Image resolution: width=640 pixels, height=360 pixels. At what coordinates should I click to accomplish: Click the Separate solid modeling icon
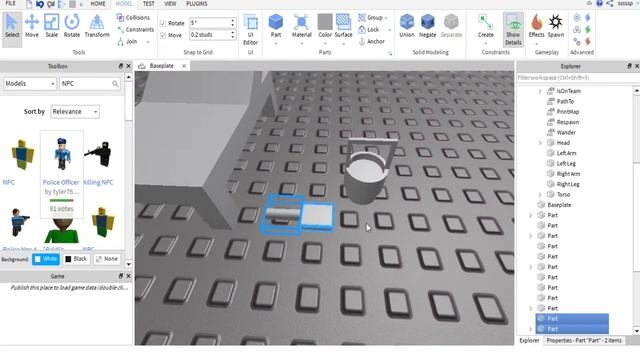451,26
